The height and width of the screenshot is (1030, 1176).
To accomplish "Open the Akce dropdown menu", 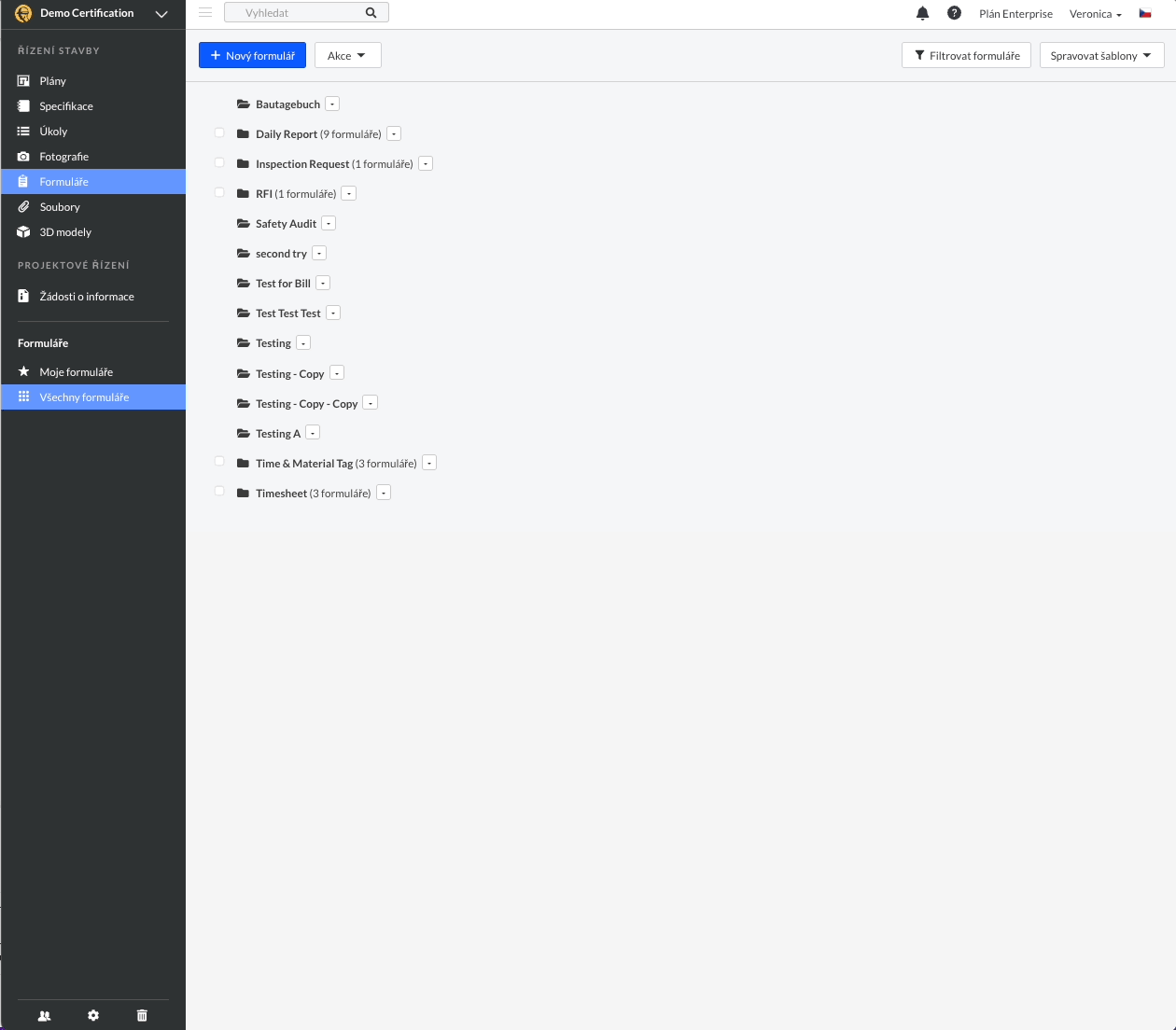I will tap(347, 55).
